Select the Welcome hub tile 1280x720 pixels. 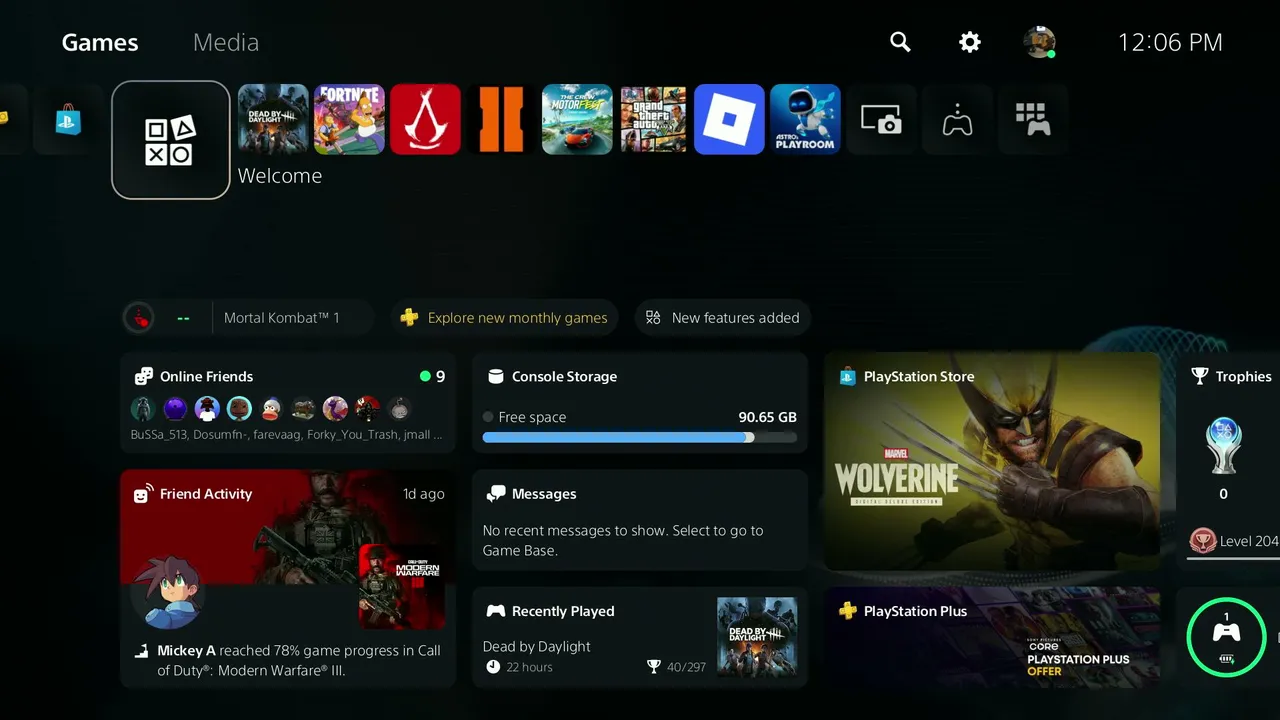point(171,140)
